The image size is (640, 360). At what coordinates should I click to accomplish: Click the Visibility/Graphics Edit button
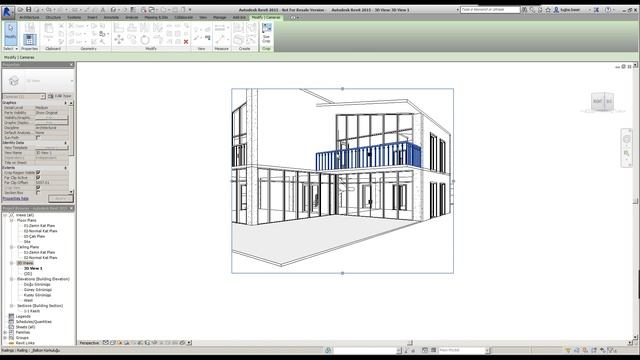(x=51, y=118)
